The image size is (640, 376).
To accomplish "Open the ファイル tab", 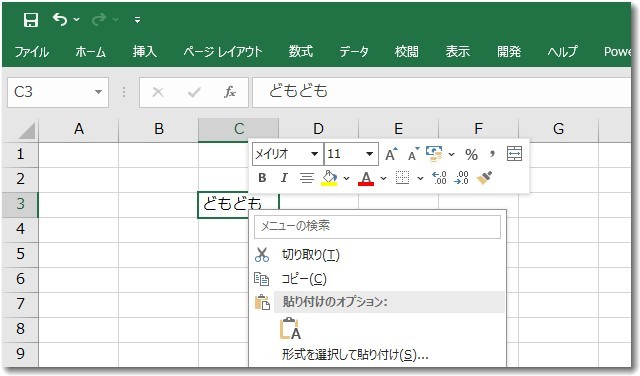I will pos(32,52).
